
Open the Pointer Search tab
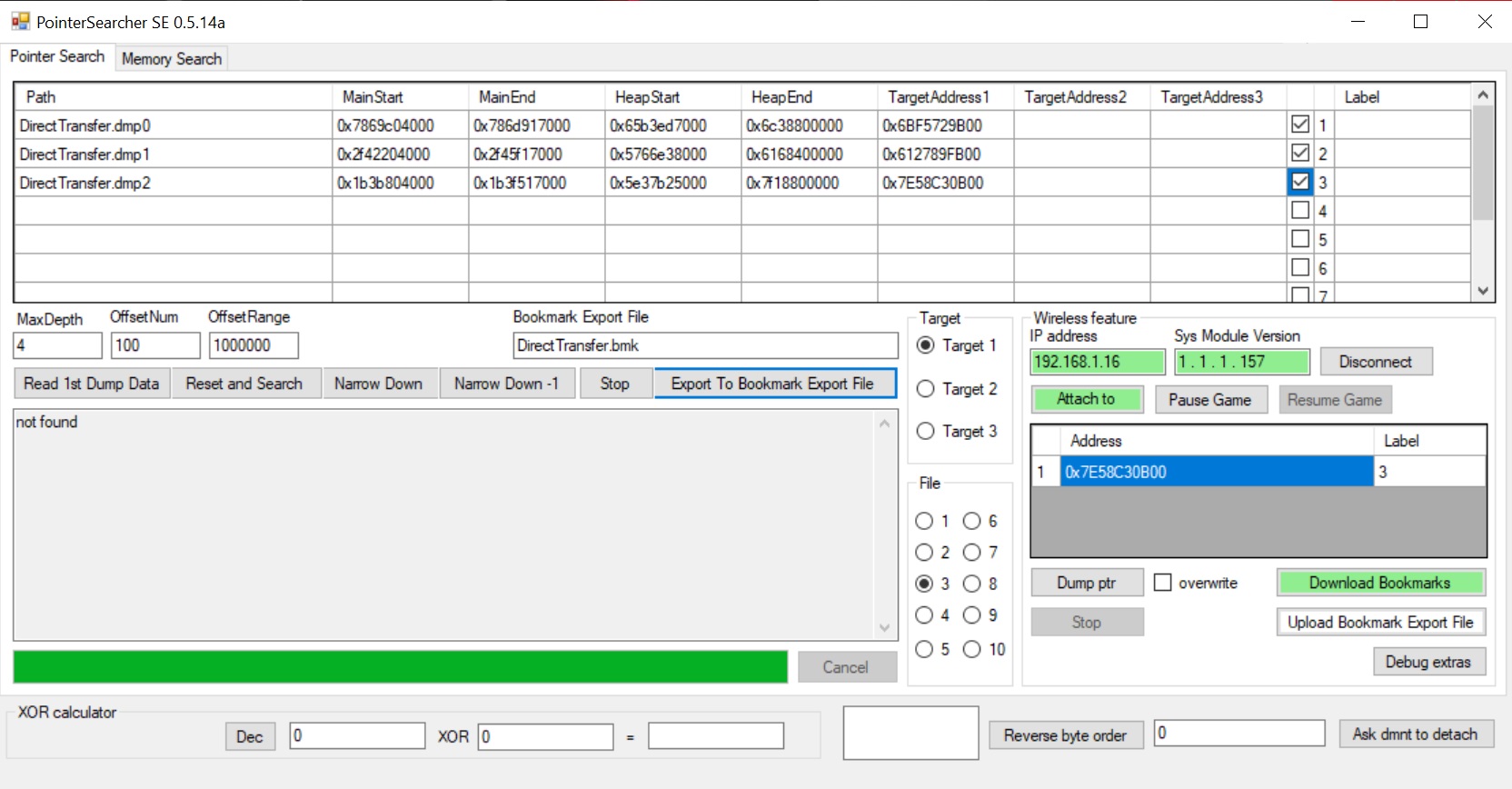click(x=57, y=56)
